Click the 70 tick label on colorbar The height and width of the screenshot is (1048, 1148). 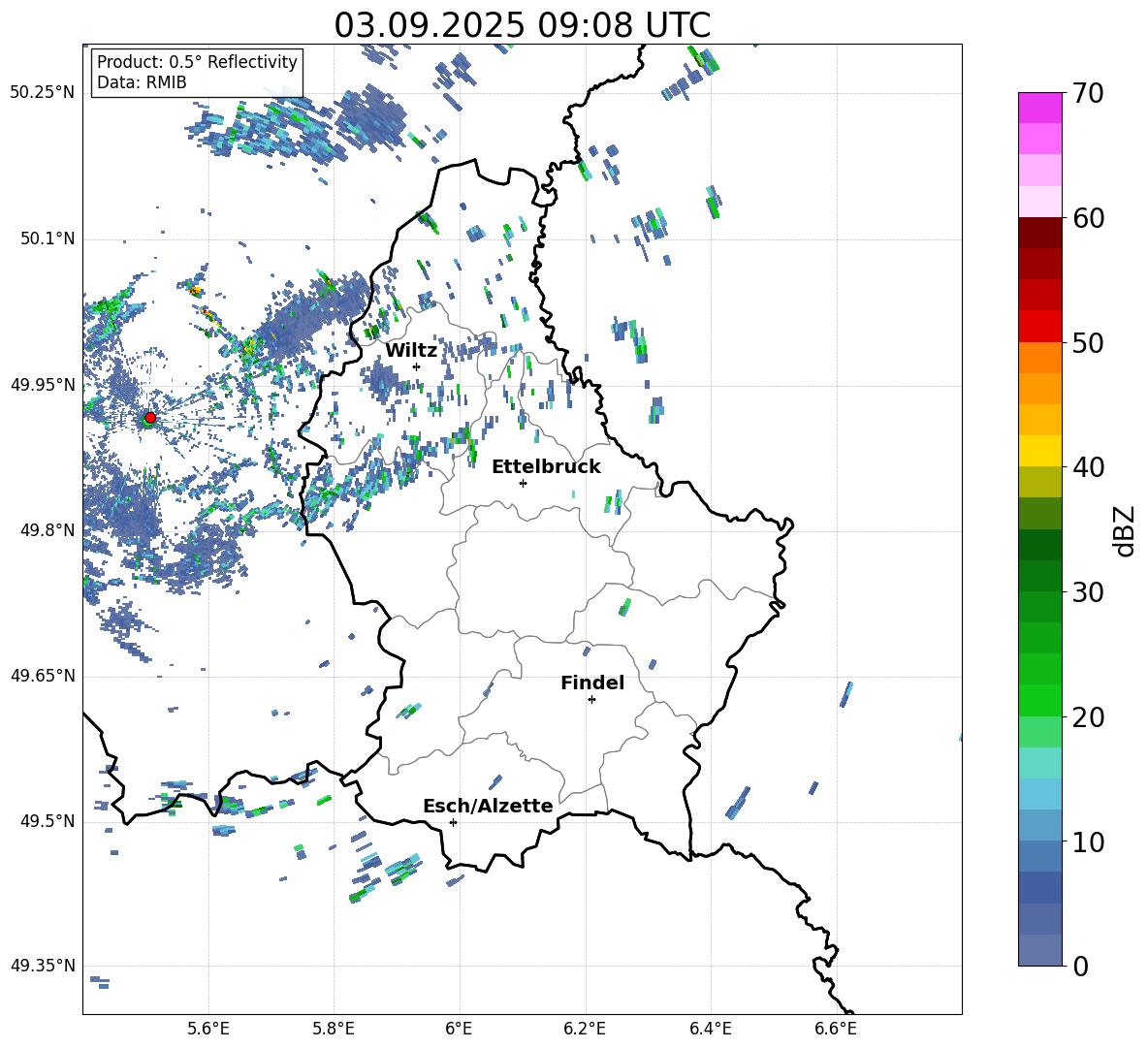1088,94
